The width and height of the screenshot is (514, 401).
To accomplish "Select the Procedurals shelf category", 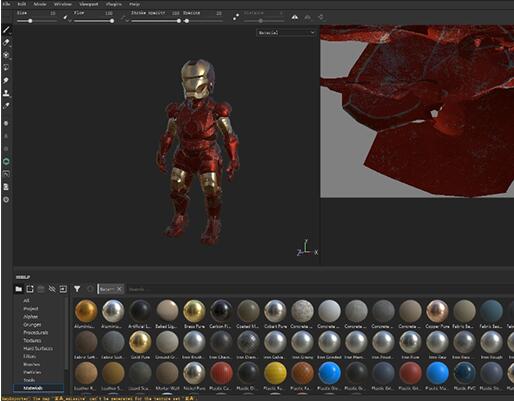I will click(35, 332).
